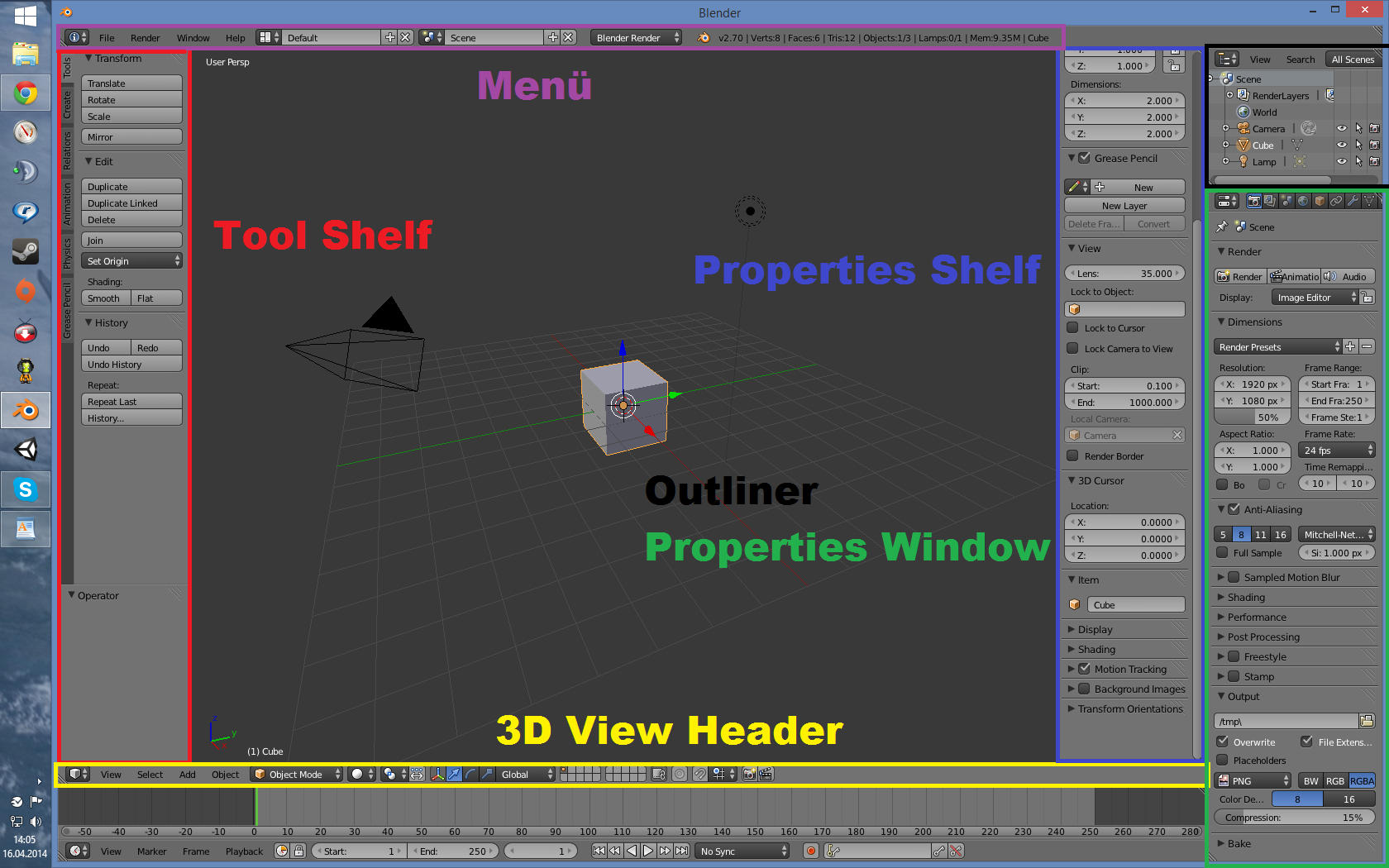Open the Modifiers wrench icon
This screenshot has width=1389, height=868.
coord(1353,201)
